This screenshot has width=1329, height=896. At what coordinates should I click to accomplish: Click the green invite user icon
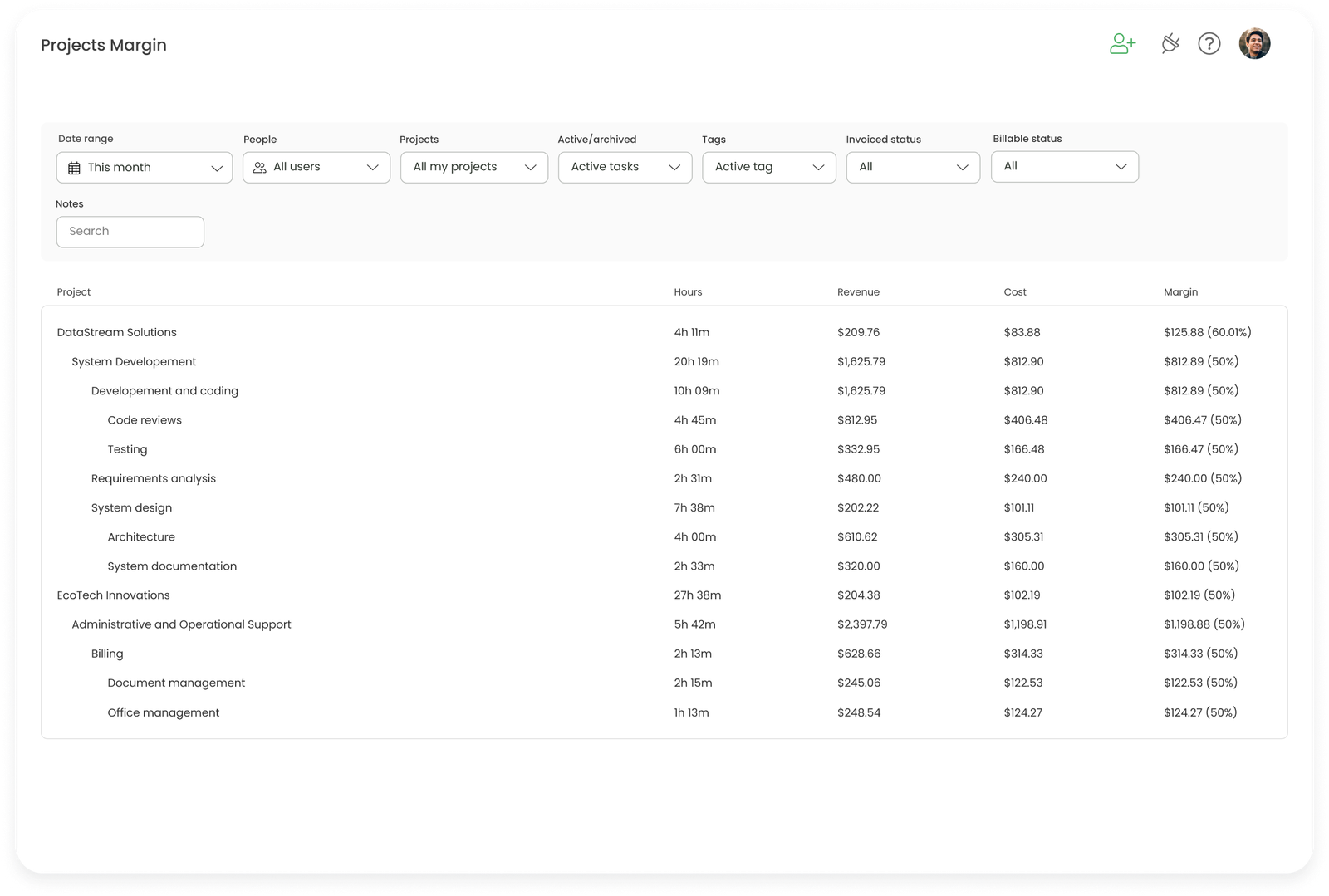coord(1122,43)
